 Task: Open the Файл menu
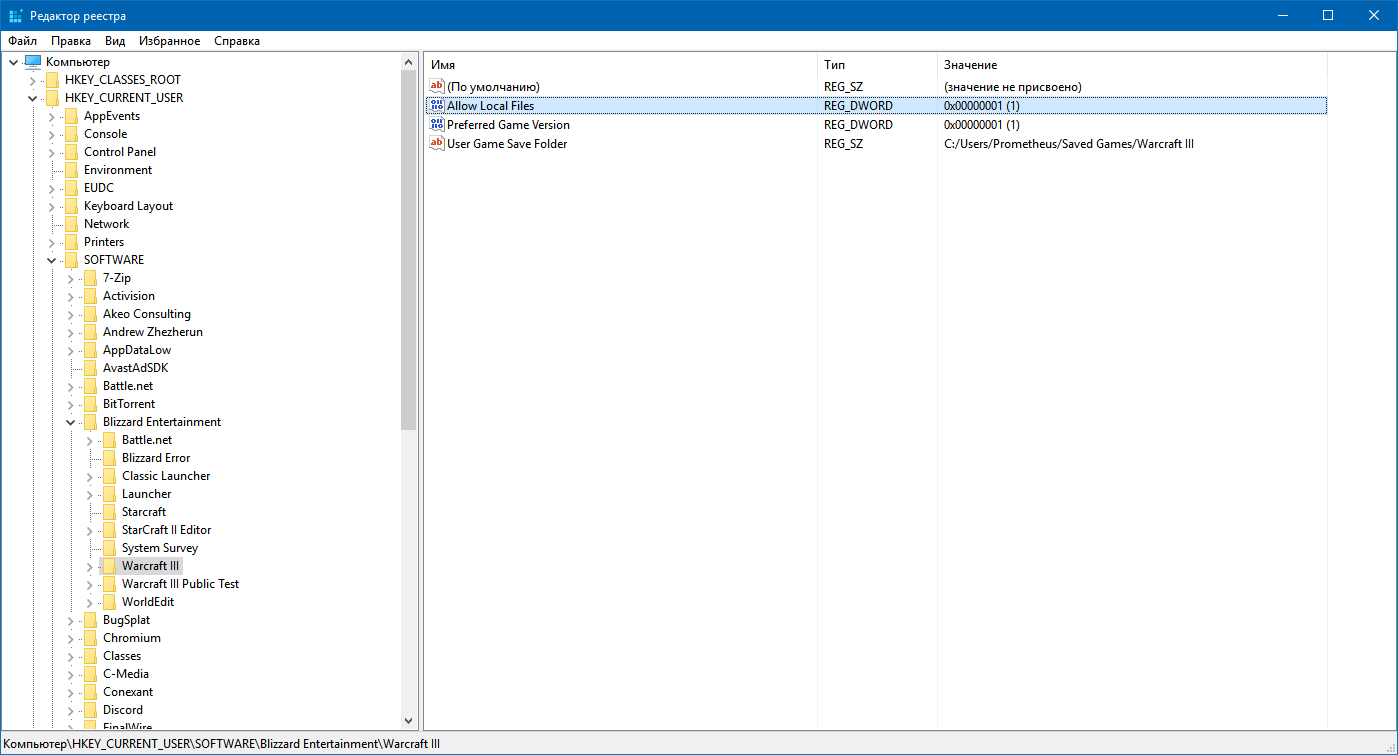pos(22,41)
